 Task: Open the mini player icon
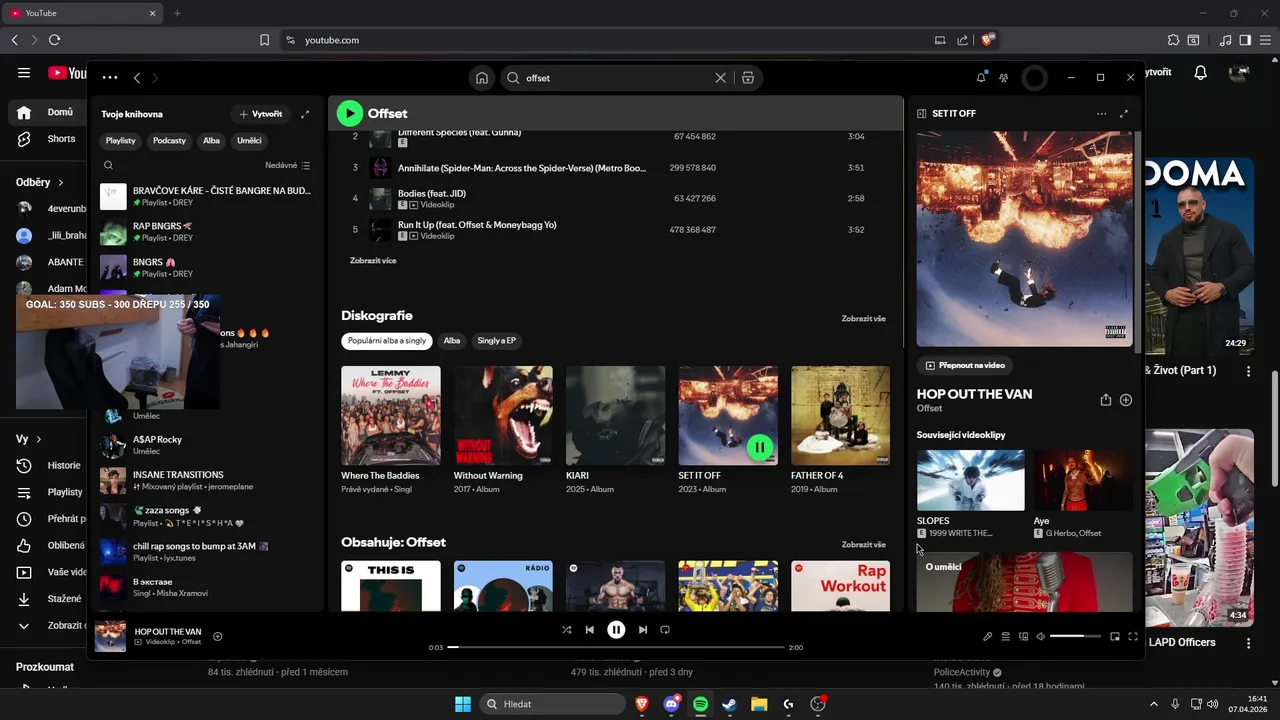click(x=1115, y=636)
